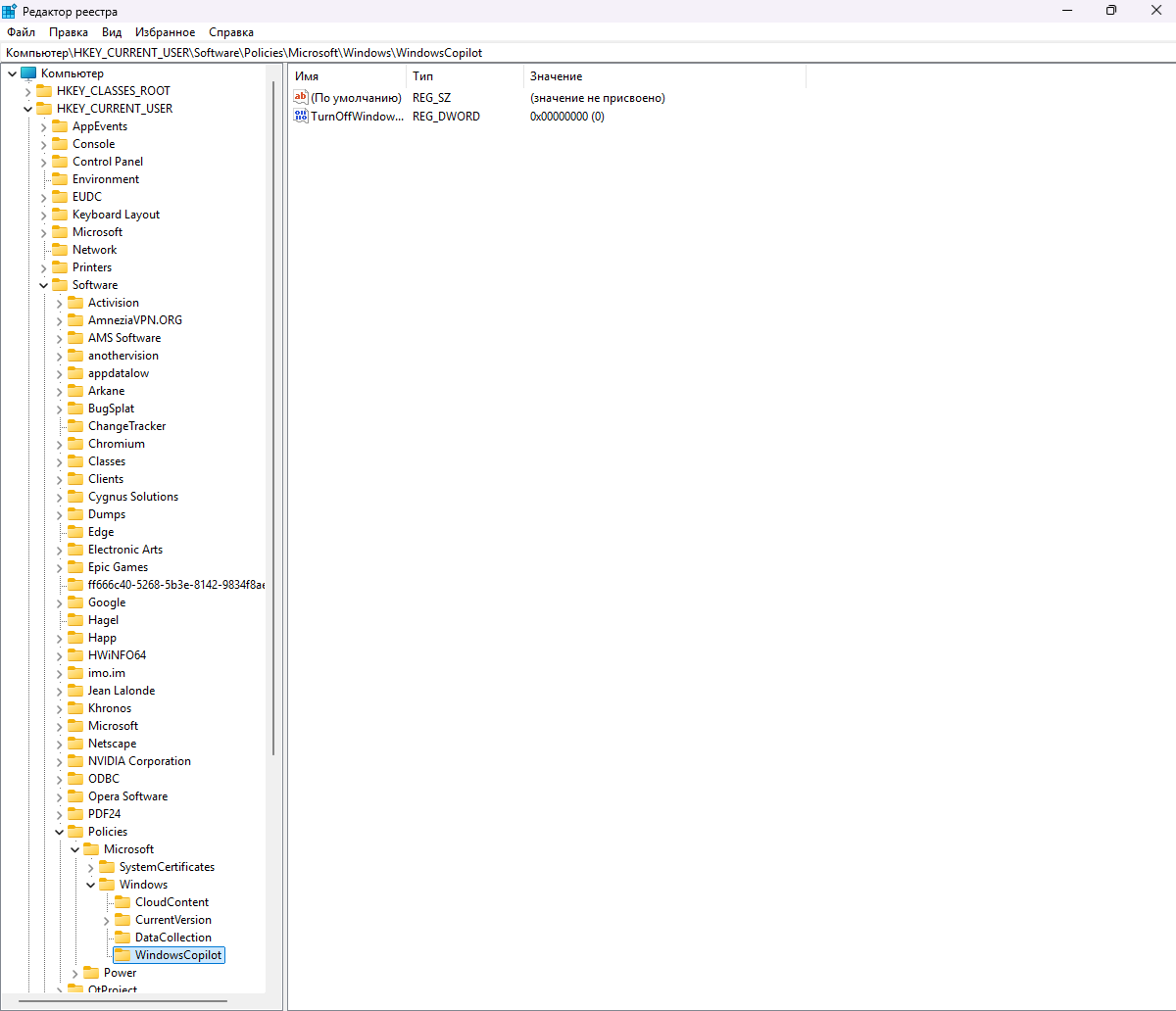This screenshot has height=1011, width=1176.
Task: Click the Computer root icon in tree
Action: coord(28,73)
